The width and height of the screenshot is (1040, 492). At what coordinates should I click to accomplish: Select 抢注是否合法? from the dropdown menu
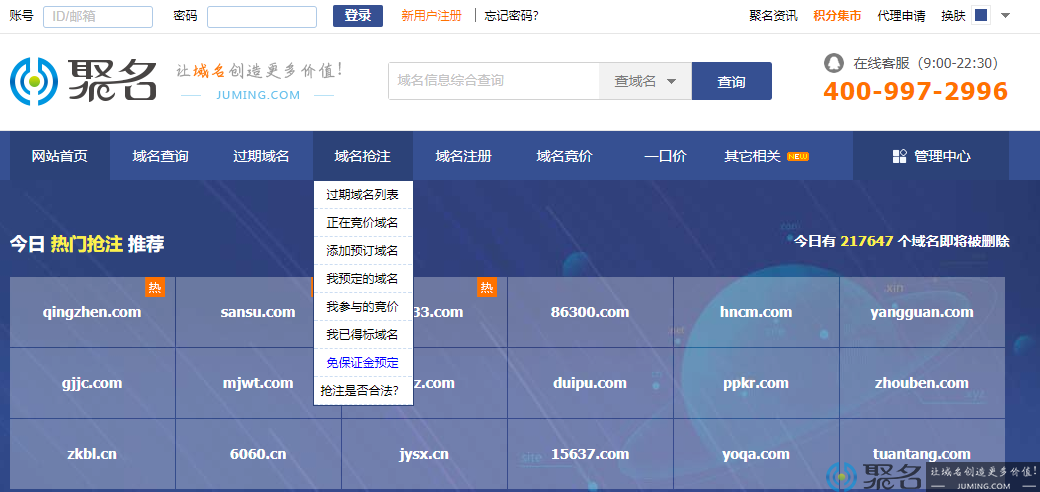[363, 391]
